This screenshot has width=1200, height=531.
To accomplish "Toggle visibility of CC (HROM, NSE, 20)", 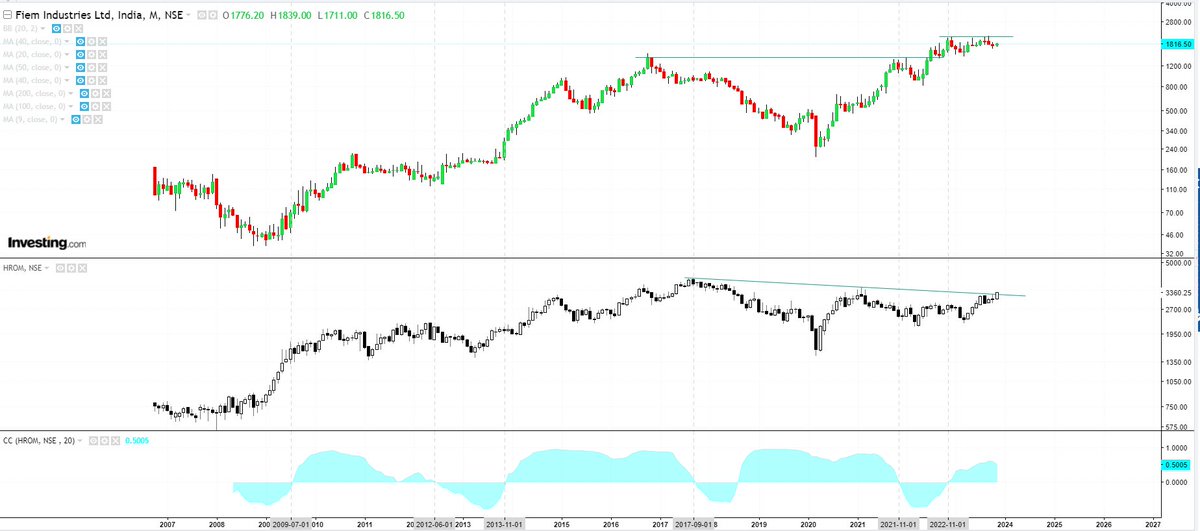I will click(x=93, y=441).
